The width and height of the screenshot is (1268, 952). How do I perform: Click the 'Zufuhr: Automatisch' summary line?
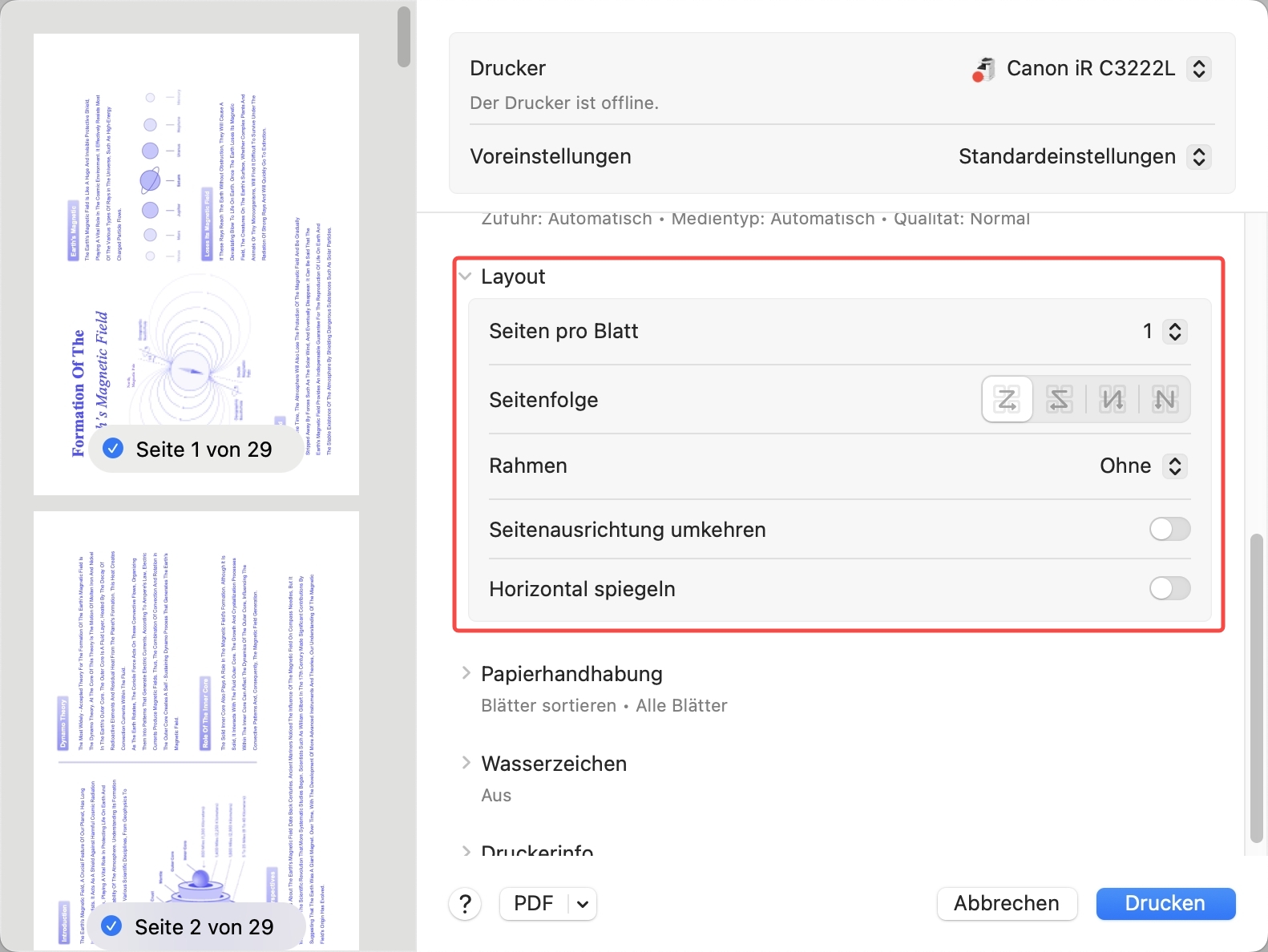pos(755,219)
